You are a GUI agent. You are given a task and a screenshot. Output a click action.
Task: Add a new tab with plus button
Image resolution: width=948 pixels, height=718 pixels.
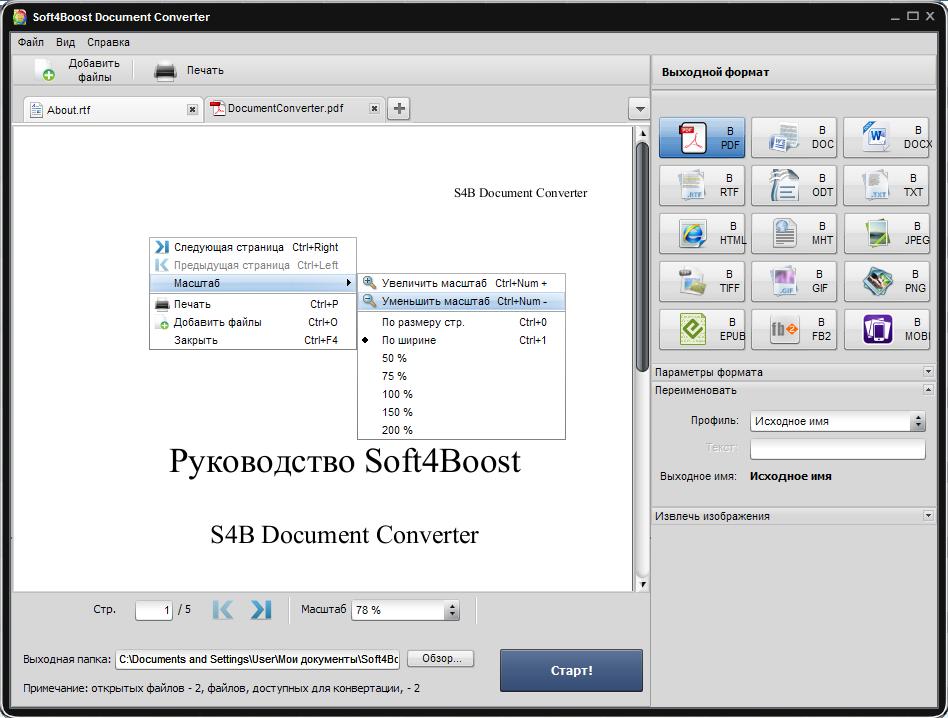(399, 109)
